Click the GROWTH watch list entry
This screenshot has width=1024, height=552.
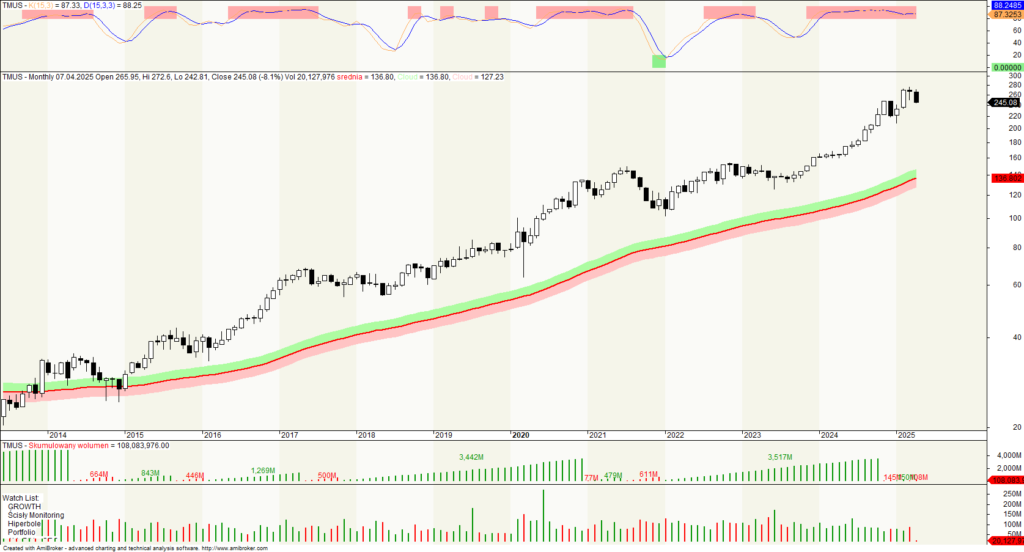[x=24, y=507]
